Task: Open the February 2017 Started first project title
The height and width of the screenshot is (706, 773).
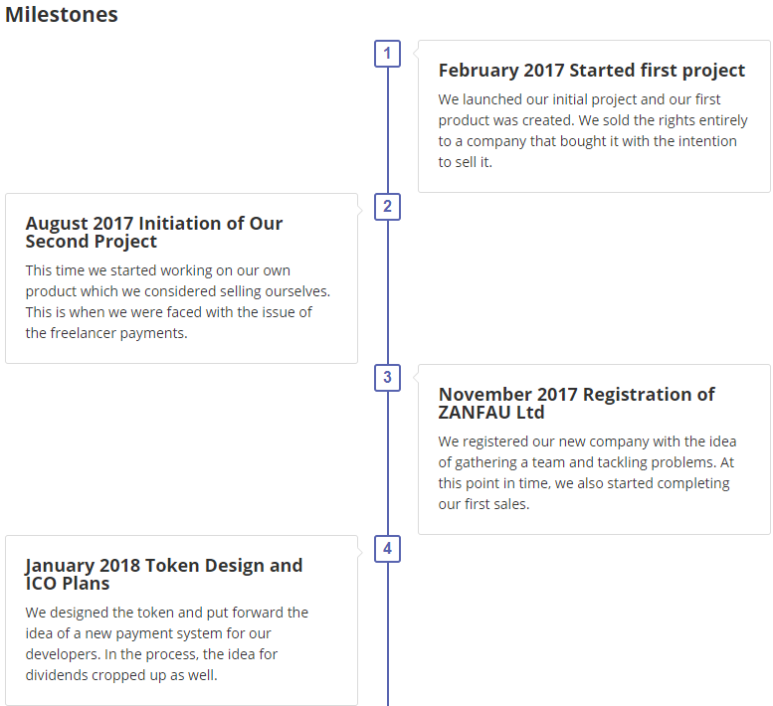Action: click(592, 70)
